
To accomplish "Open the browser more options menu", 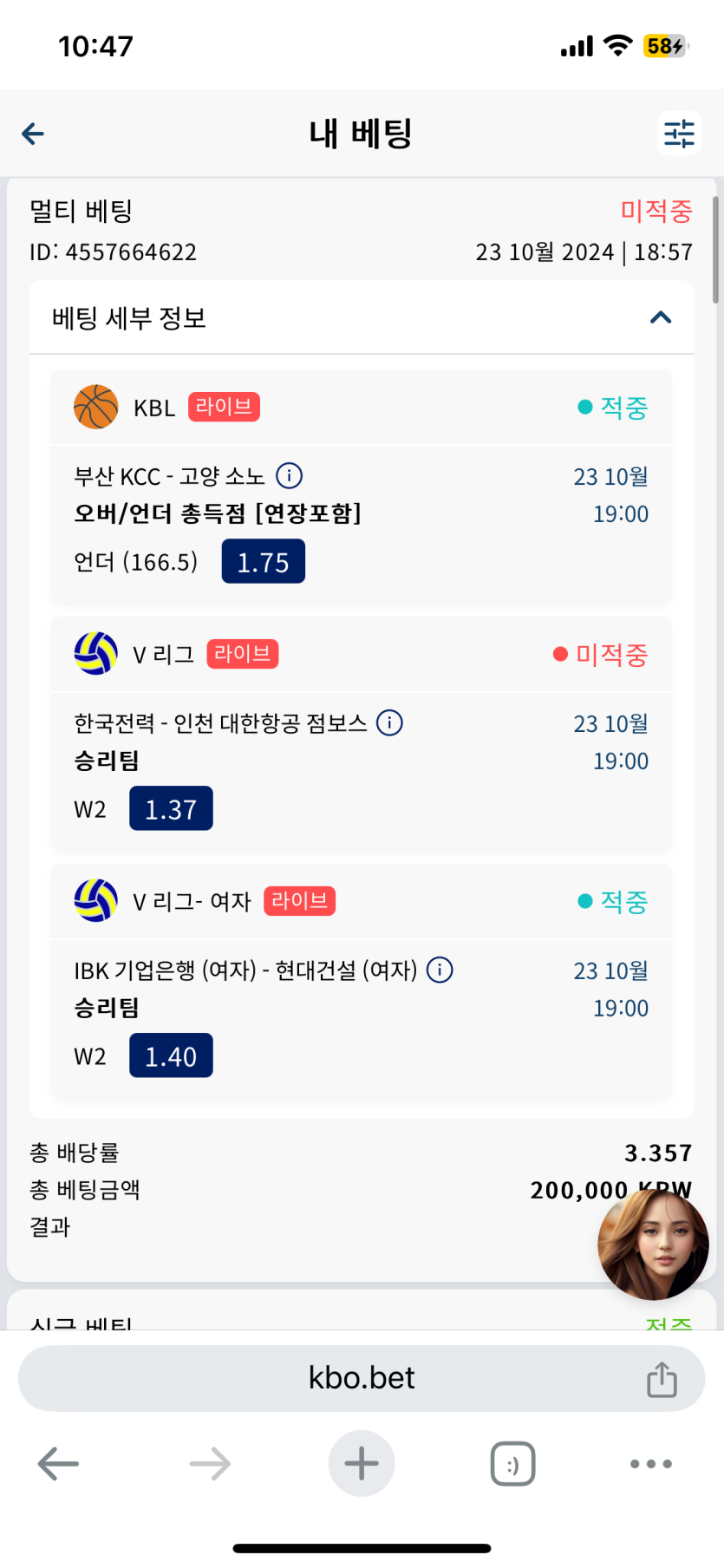I will 650,1464.
